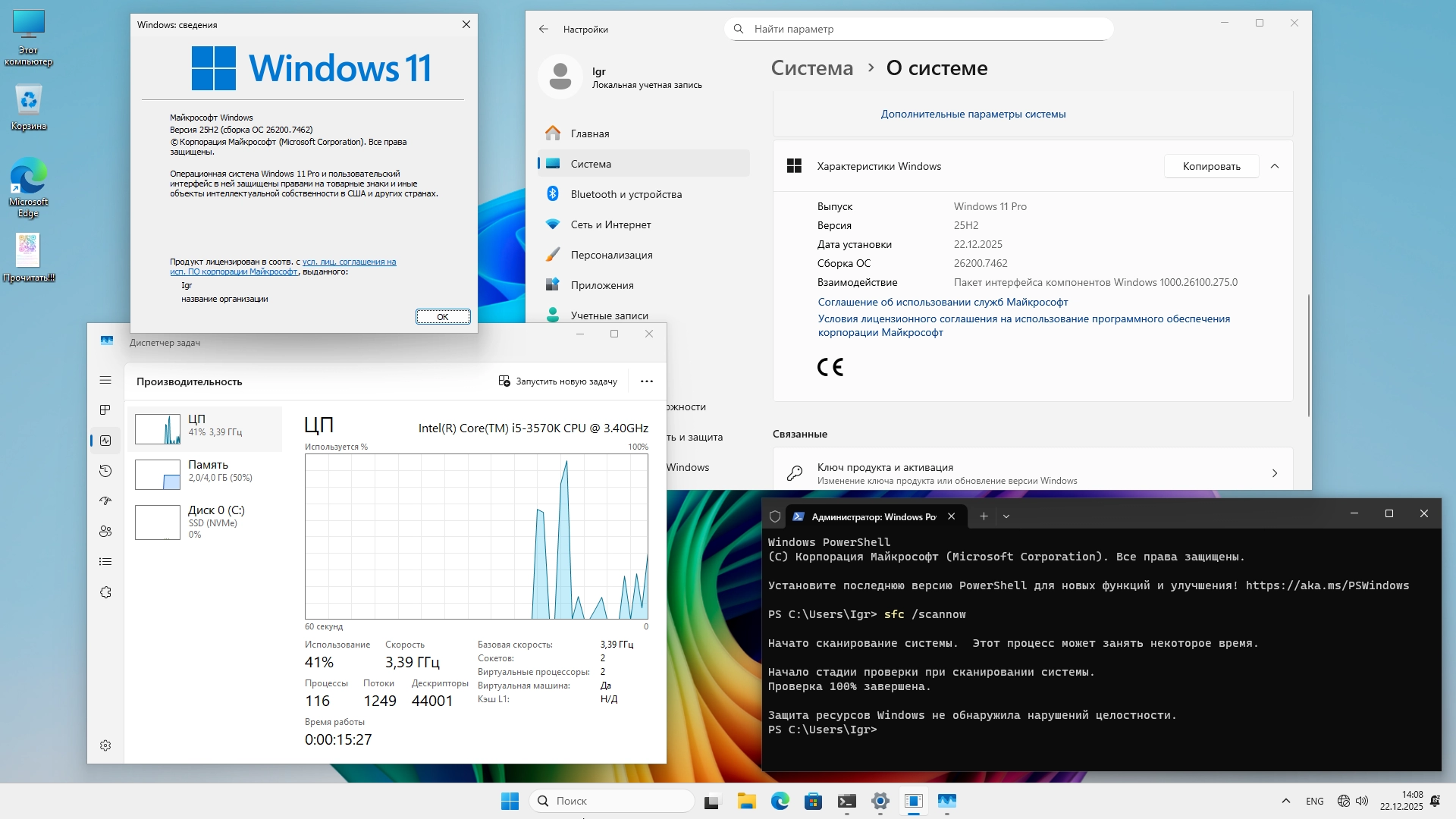Image resolution: width=1456 pixels, height=819 pixels.
Task: Open the Startup apps icon in Task Manager
Action: pos(105,501)
